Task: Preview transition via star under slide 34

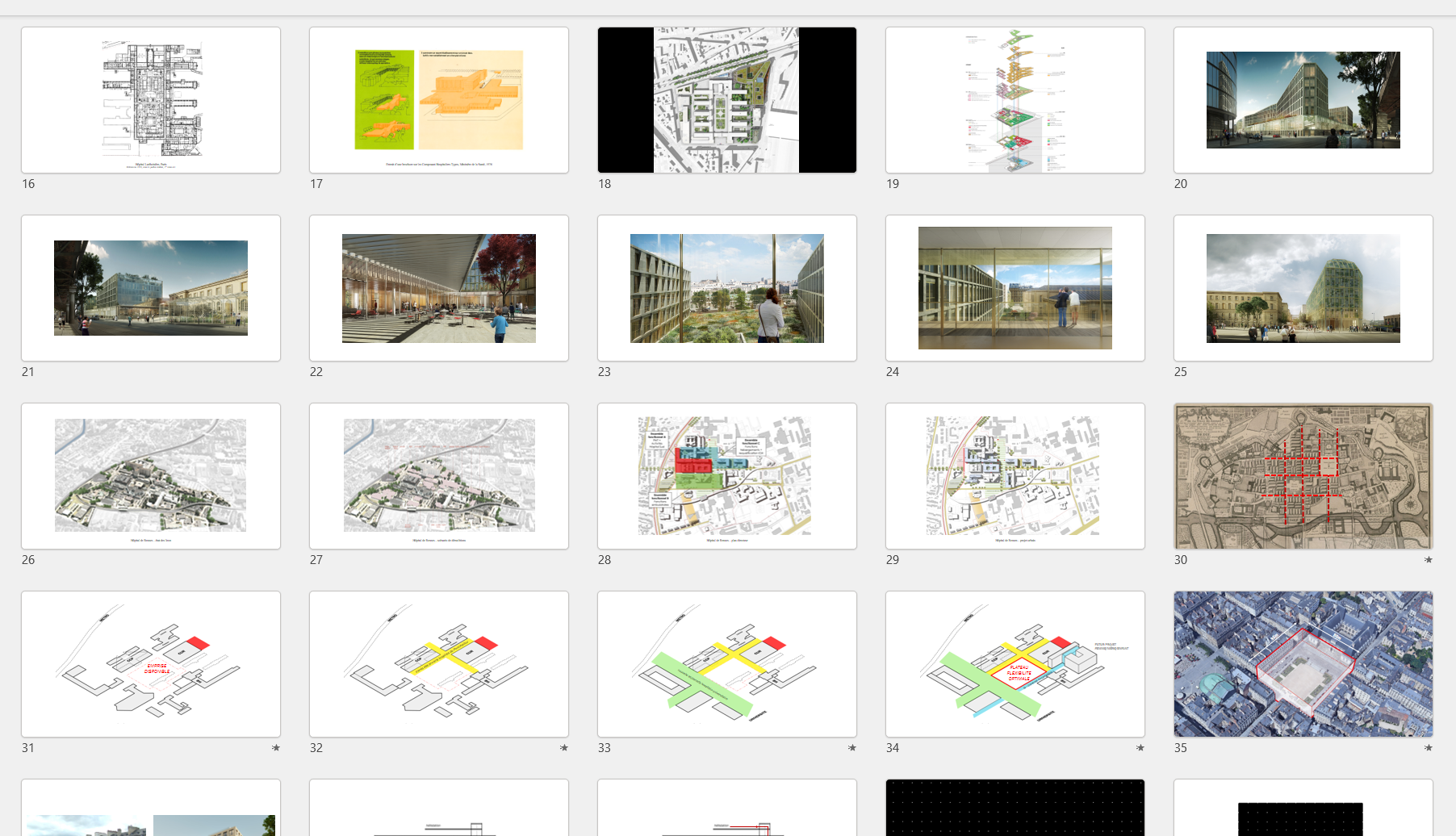Action: [1140, 748]
